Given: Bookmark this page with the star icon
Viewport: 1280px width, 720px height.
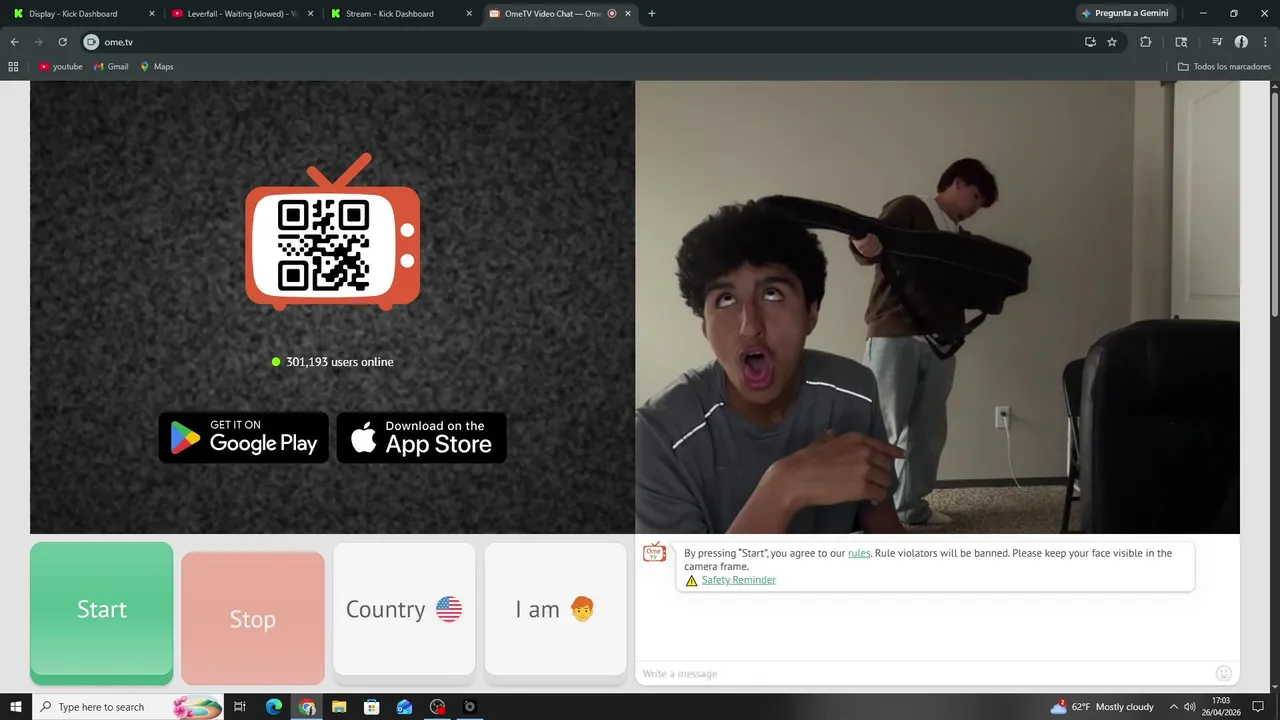Looking at the screenshot, I should tap(1112, 42).
